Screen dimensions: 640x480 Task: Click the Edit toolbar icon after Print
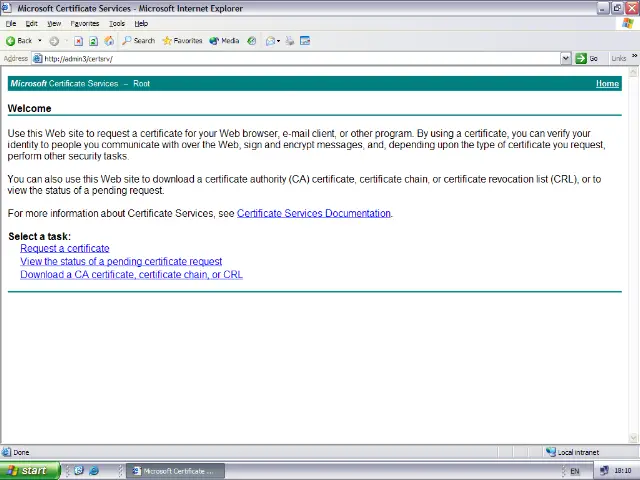click(x=305, y=41)
